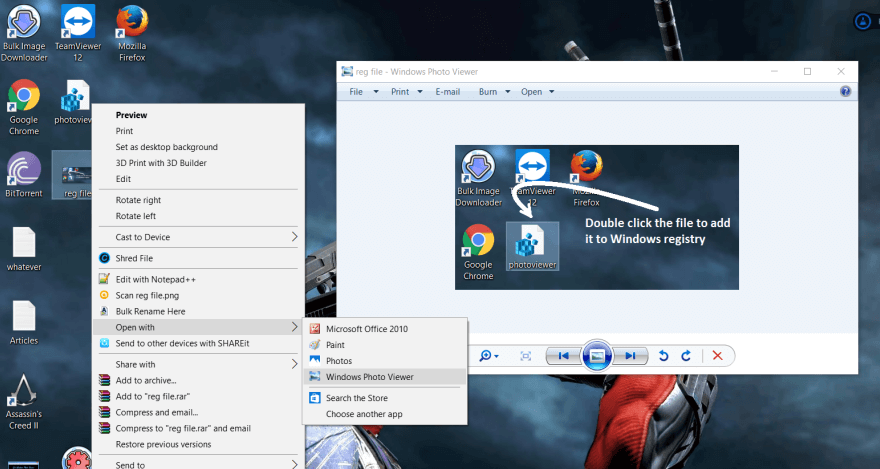Expand Open with submenu arrow

[x=294, y=327]
